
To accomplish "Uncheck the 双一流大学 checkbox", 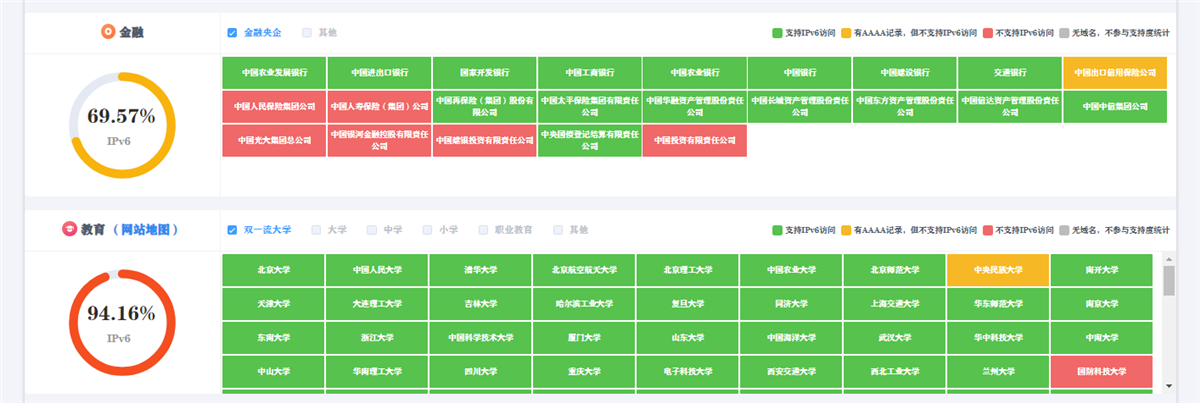I will coord(232,229).
